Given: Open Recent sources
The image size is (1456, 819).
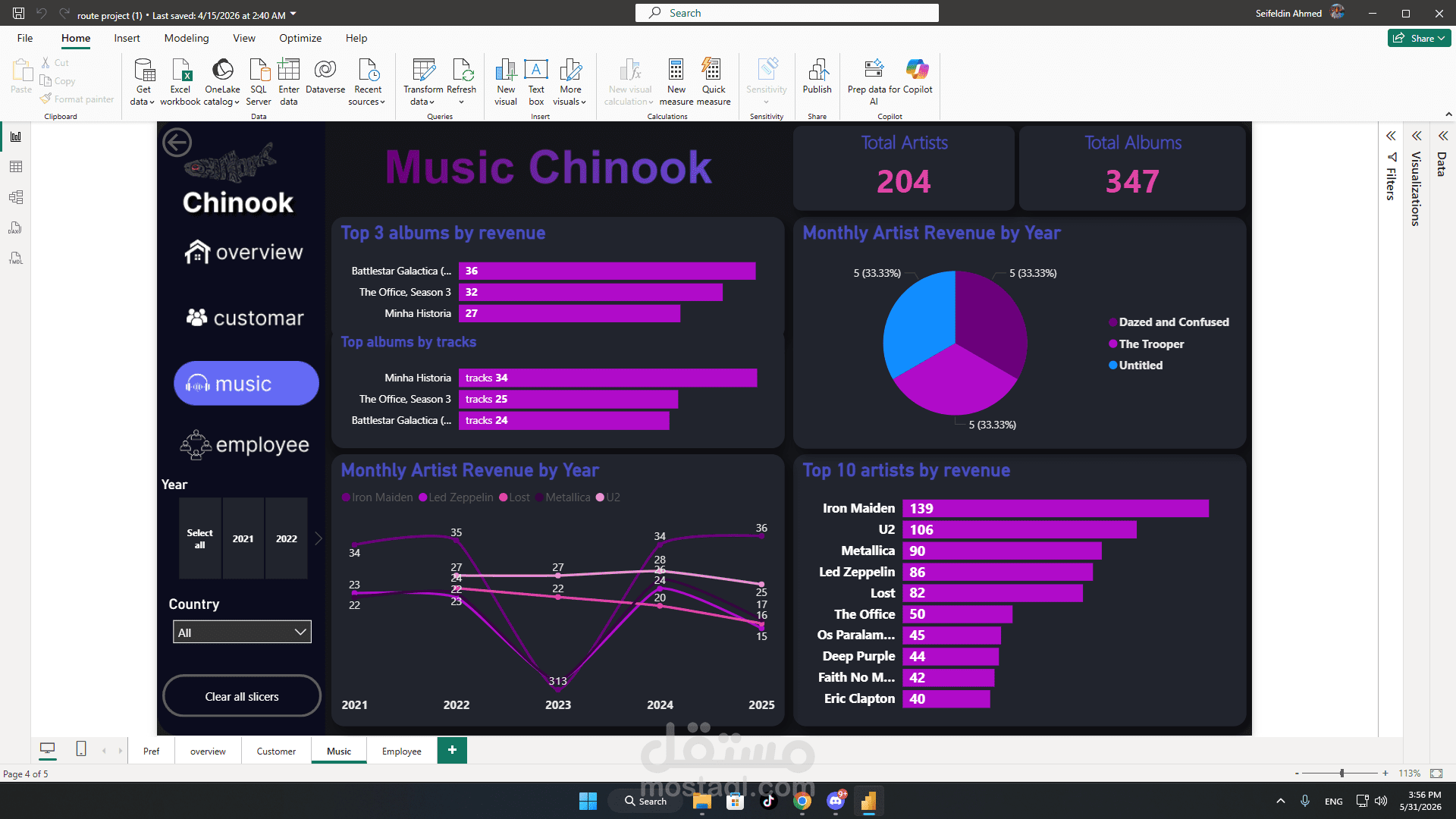Looking at the screenshot, I should [368, 82].
